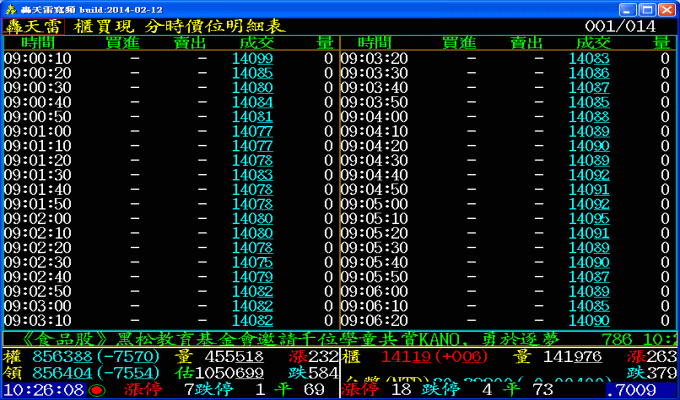Click the right 時間 column header
Image resolution: width=680 pixels, height=400 pixels.
tap(375, 43)
